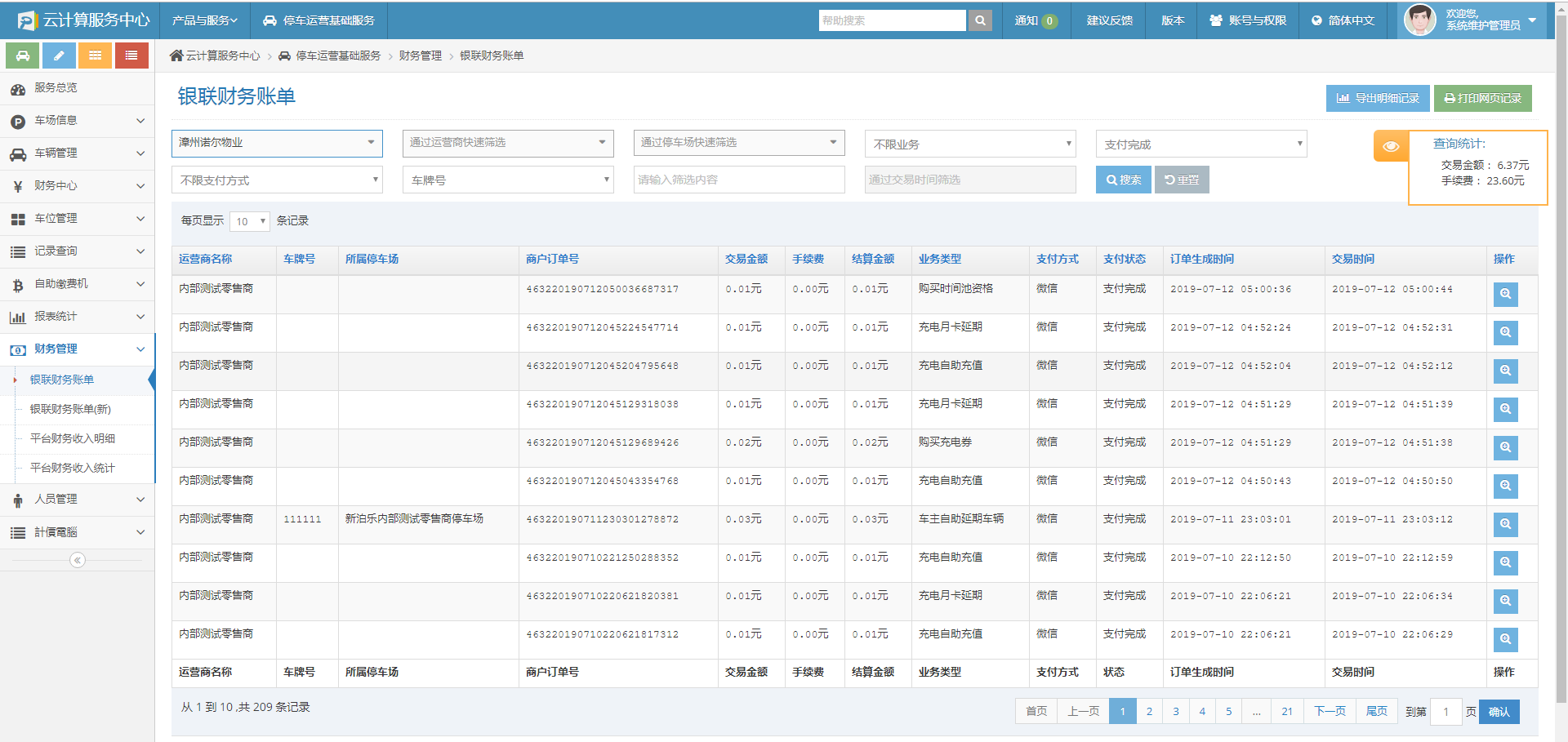Open the blue pencil edit icon

tap(58, 55)
